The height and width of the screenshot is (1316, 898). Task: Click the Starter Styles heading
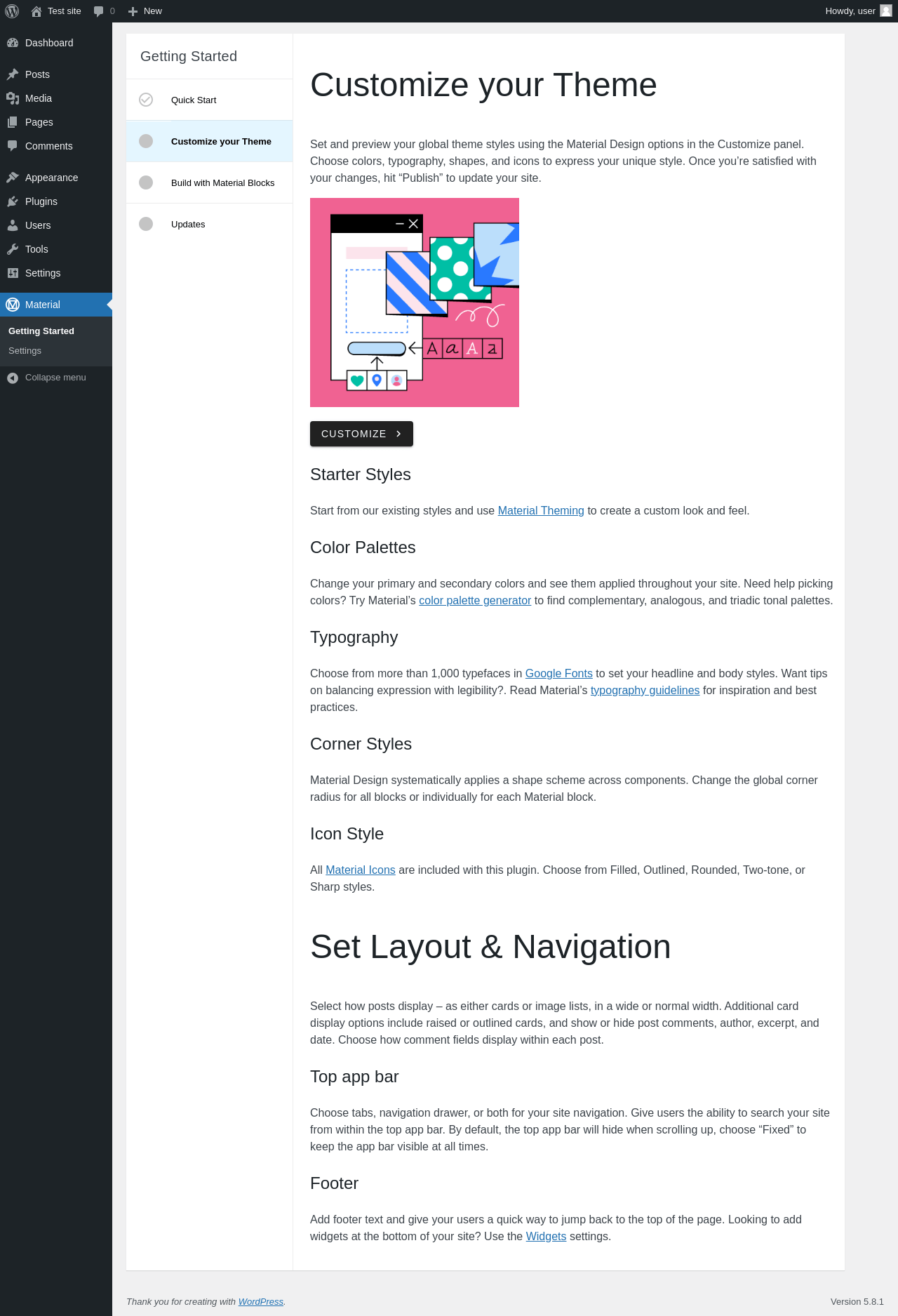click(361, 474)
